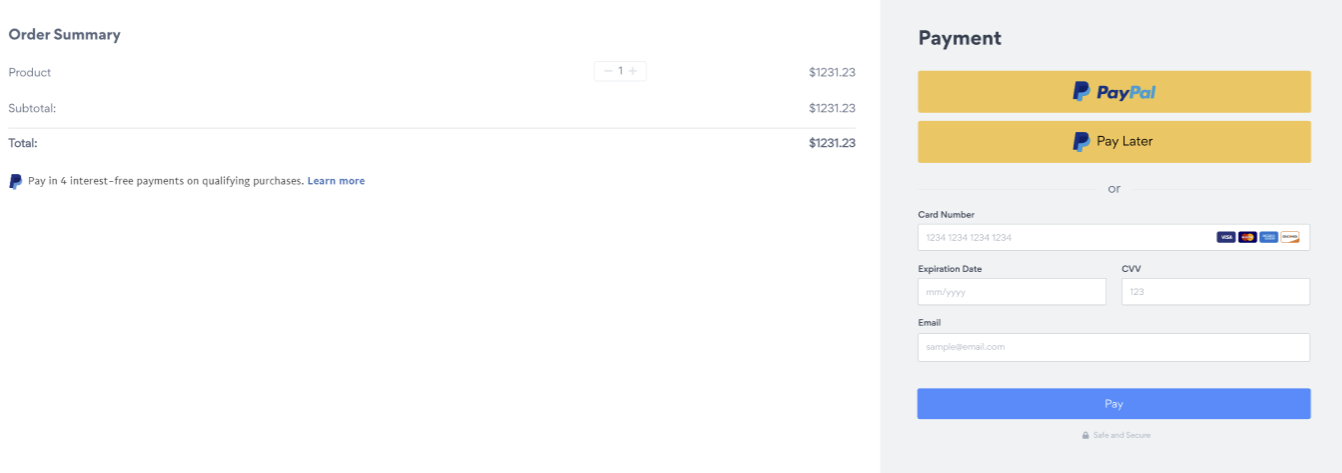
Task: Decrease product quantity with minus button
Action: pos(608,71)
